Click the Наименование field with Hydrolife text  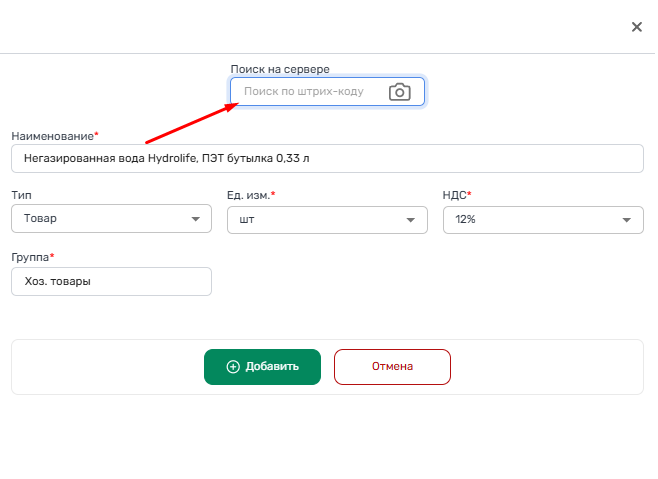(326, 158)
